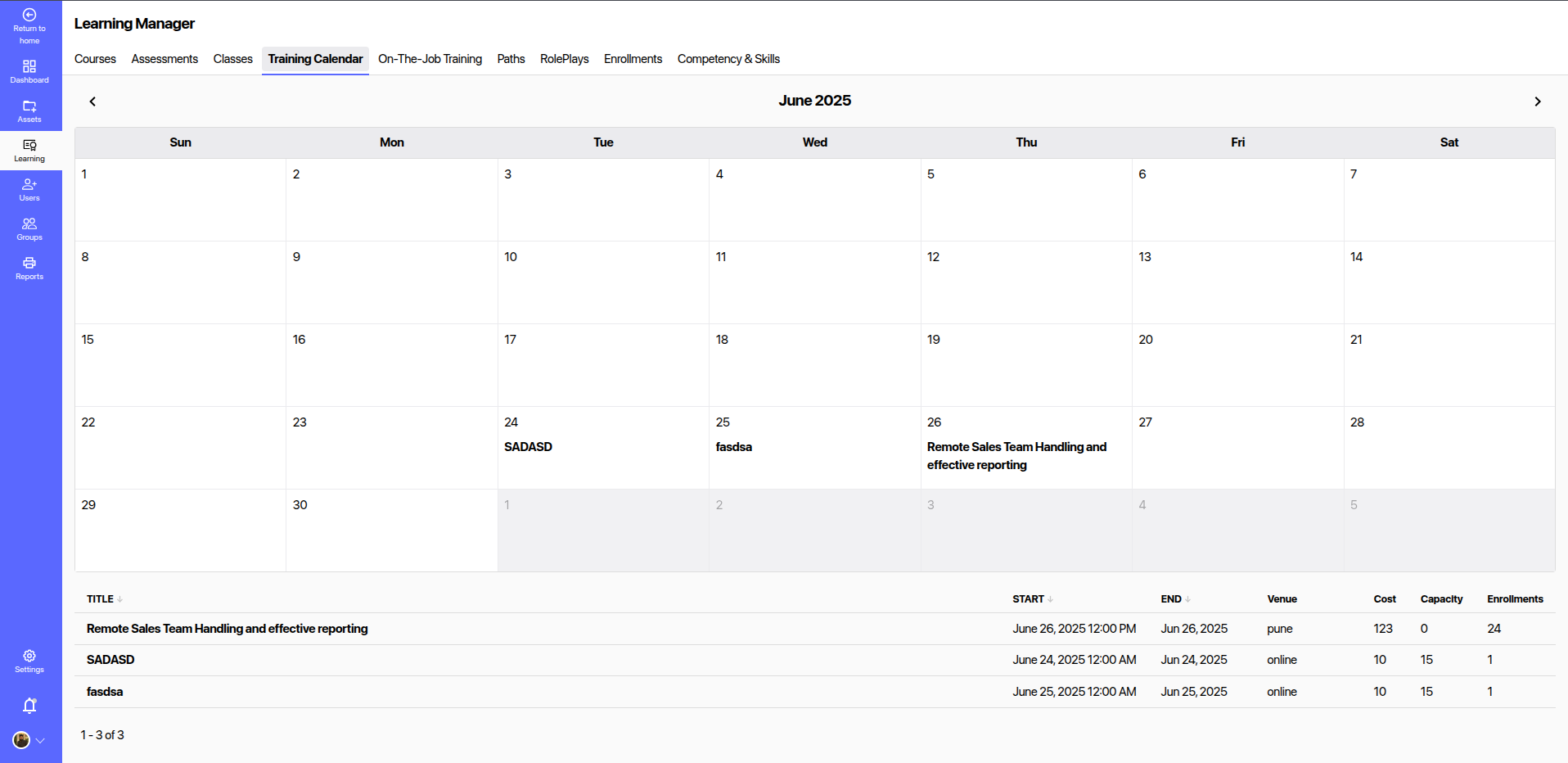1568x763 pixels.
Task: Open the Reports sidebar icon
Action: pos(29,268)
